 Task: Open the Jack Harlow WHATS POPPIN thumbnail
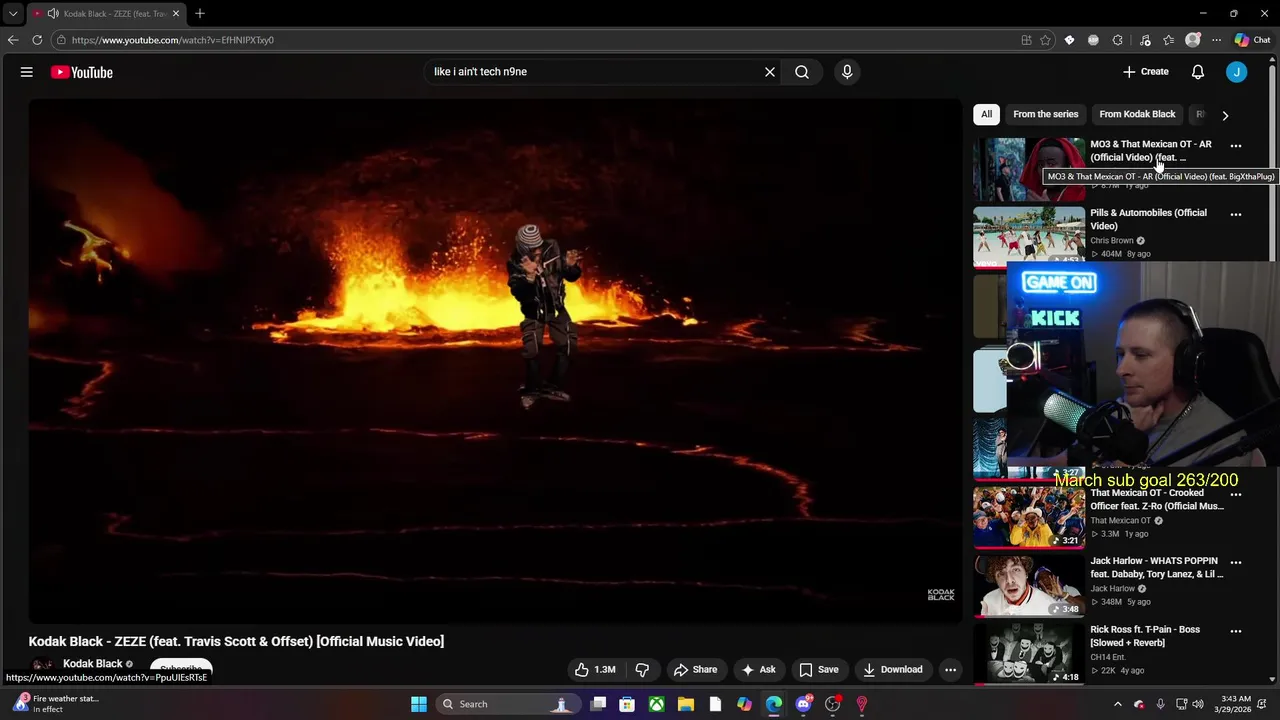point(1029,586)
